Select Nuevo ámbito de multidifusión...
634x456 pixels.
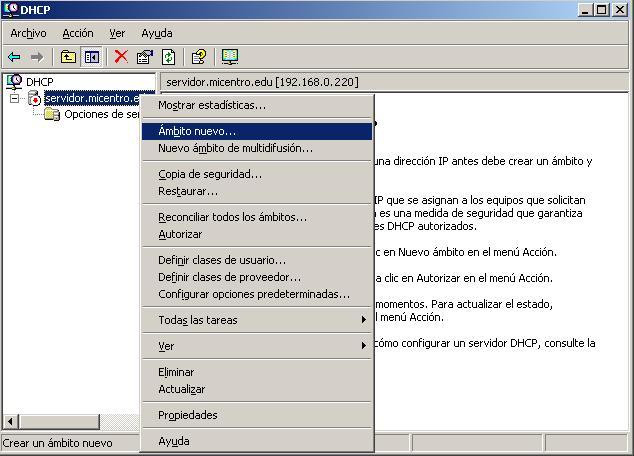click(235, 148)
